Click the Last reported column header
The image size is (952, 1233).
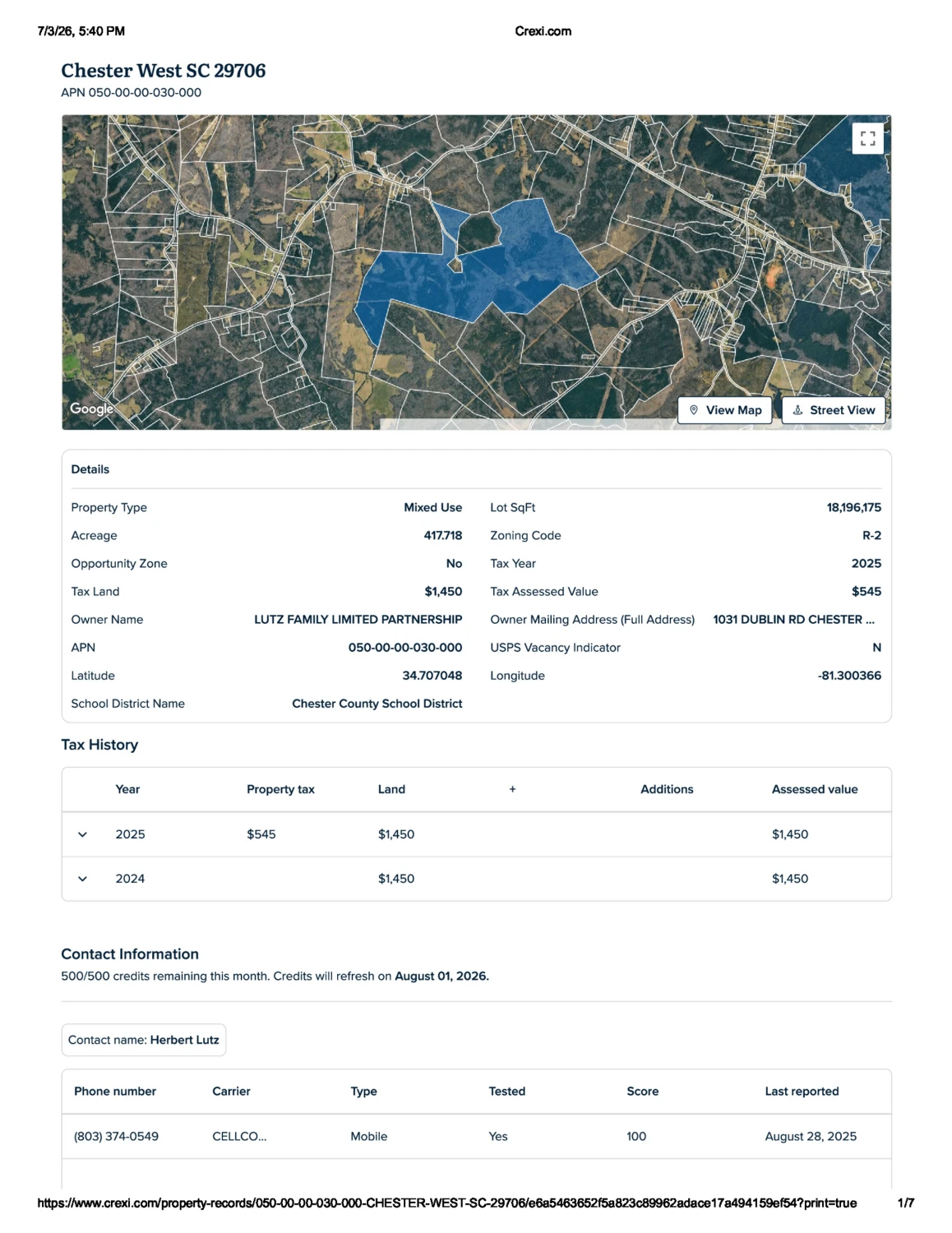point(802,1091)
